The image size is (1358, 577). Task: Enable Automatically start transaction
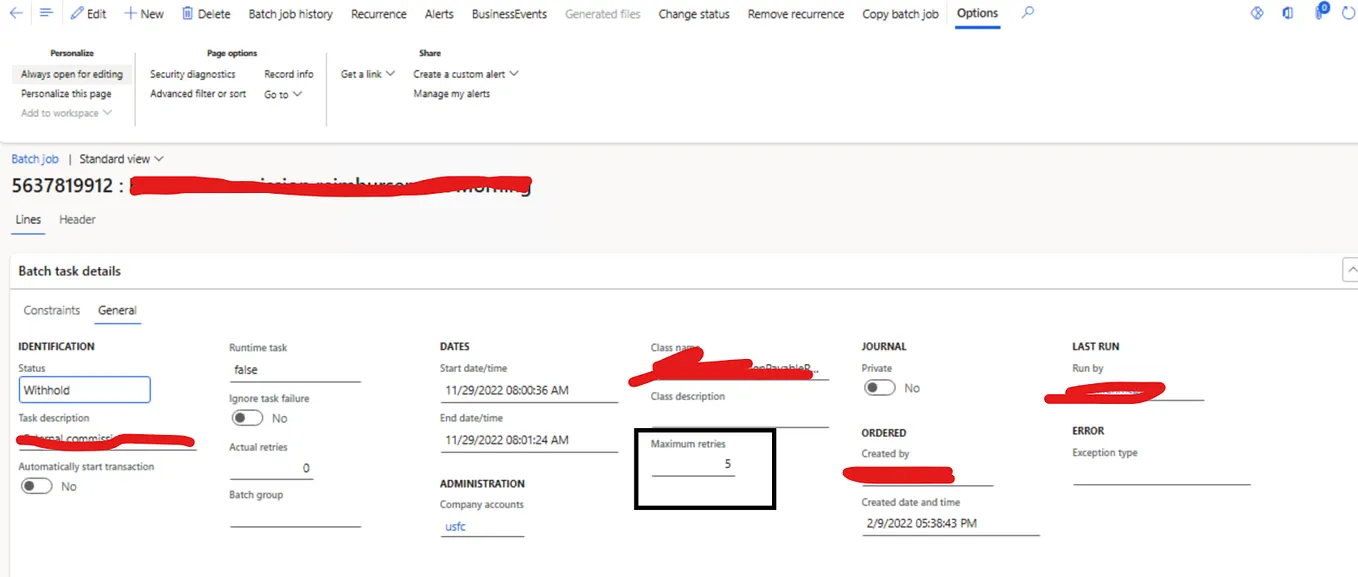point(37,485)
